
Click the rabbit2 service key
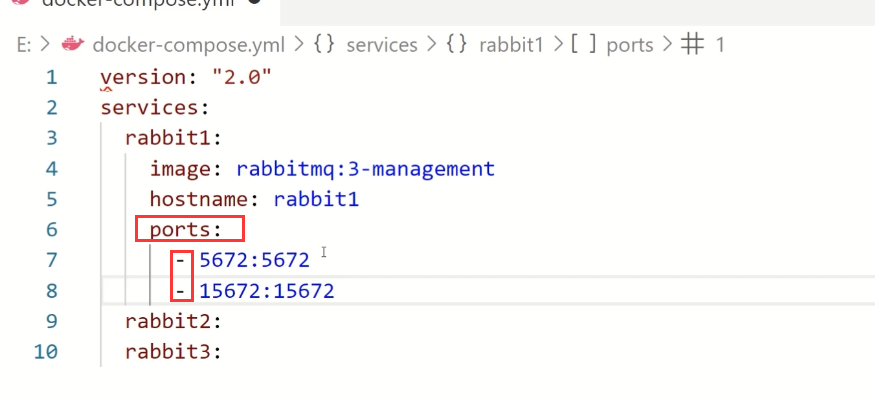point(168,321)
